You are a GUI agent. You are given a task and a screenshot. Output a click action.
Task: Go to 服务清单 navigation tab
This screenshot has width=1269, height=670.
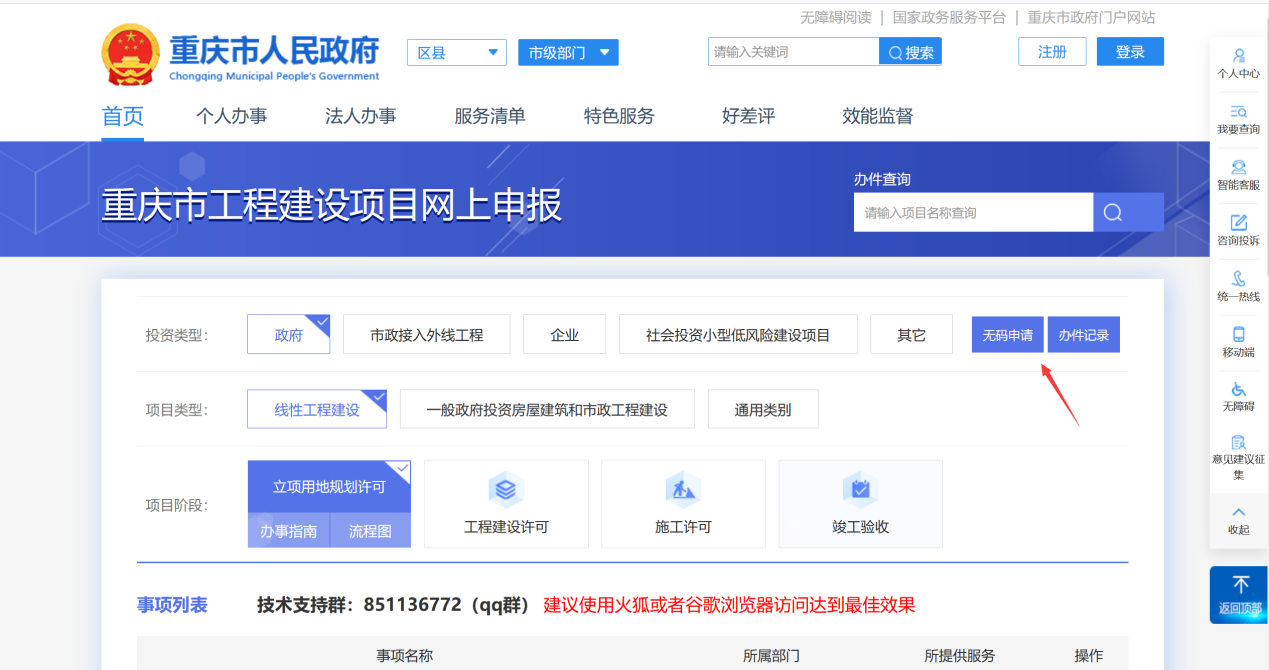pos(490,116)
